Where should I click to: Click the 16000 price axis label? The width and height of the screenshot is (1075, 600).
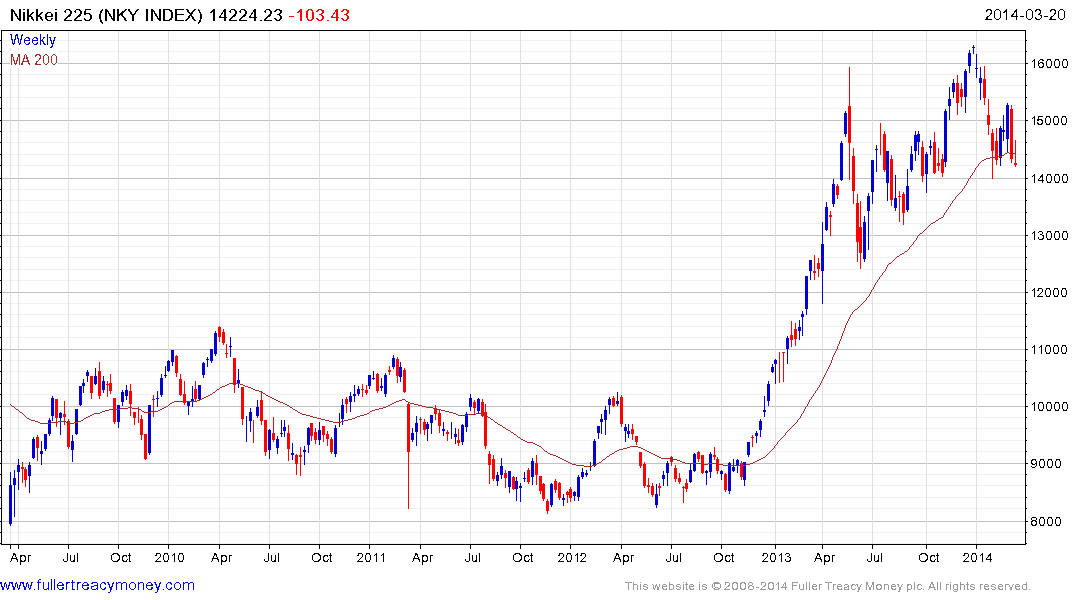pyautogui.click(x=1049, y=64)
